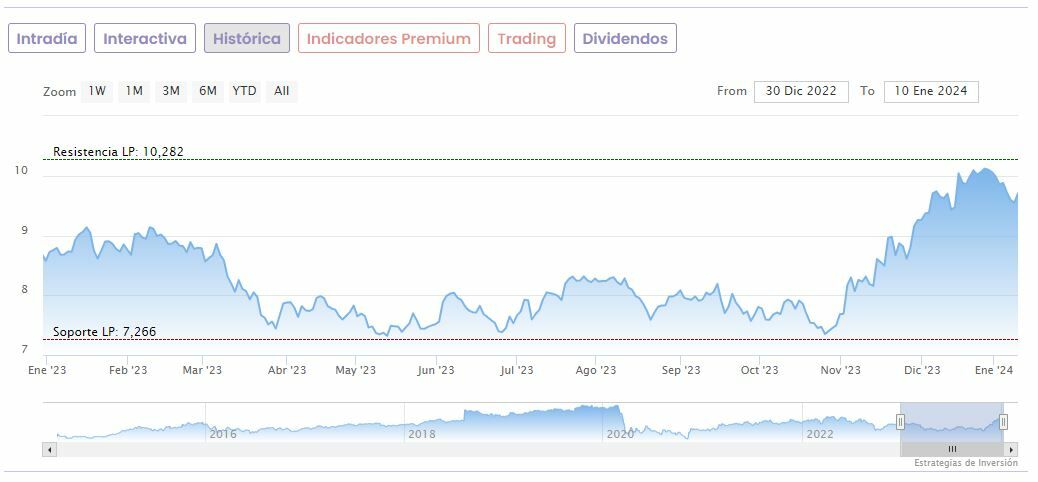Grab the right range selector handle
This screenshot has width=1038, height=482.
click(1003, 421)
